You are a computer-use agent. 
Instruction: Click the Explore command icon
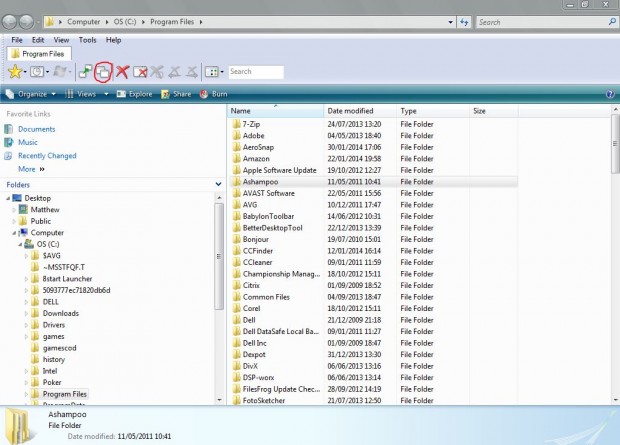click(x=121, y=94)
